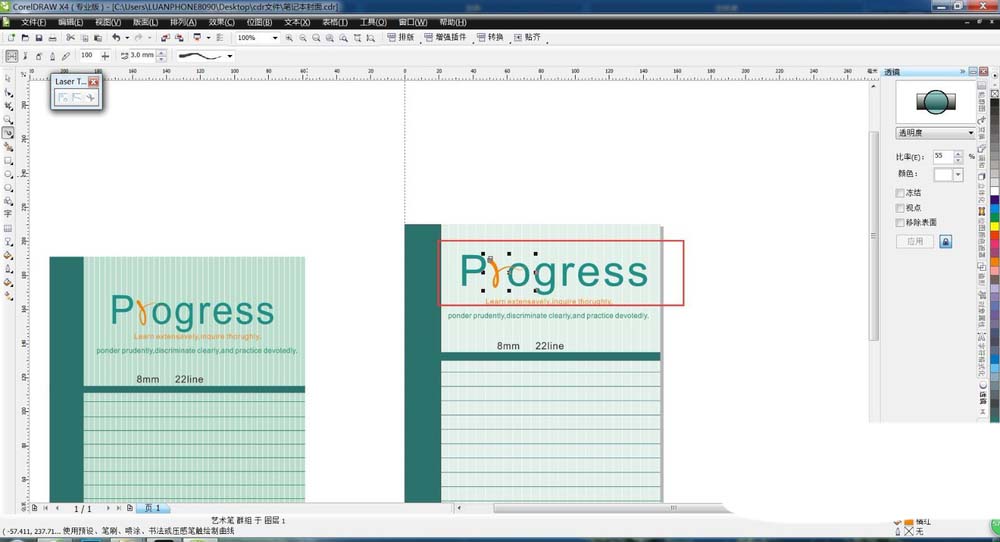
Task: Enable the 冻结 (Frozen) checkbox
Action: [901, 193]
